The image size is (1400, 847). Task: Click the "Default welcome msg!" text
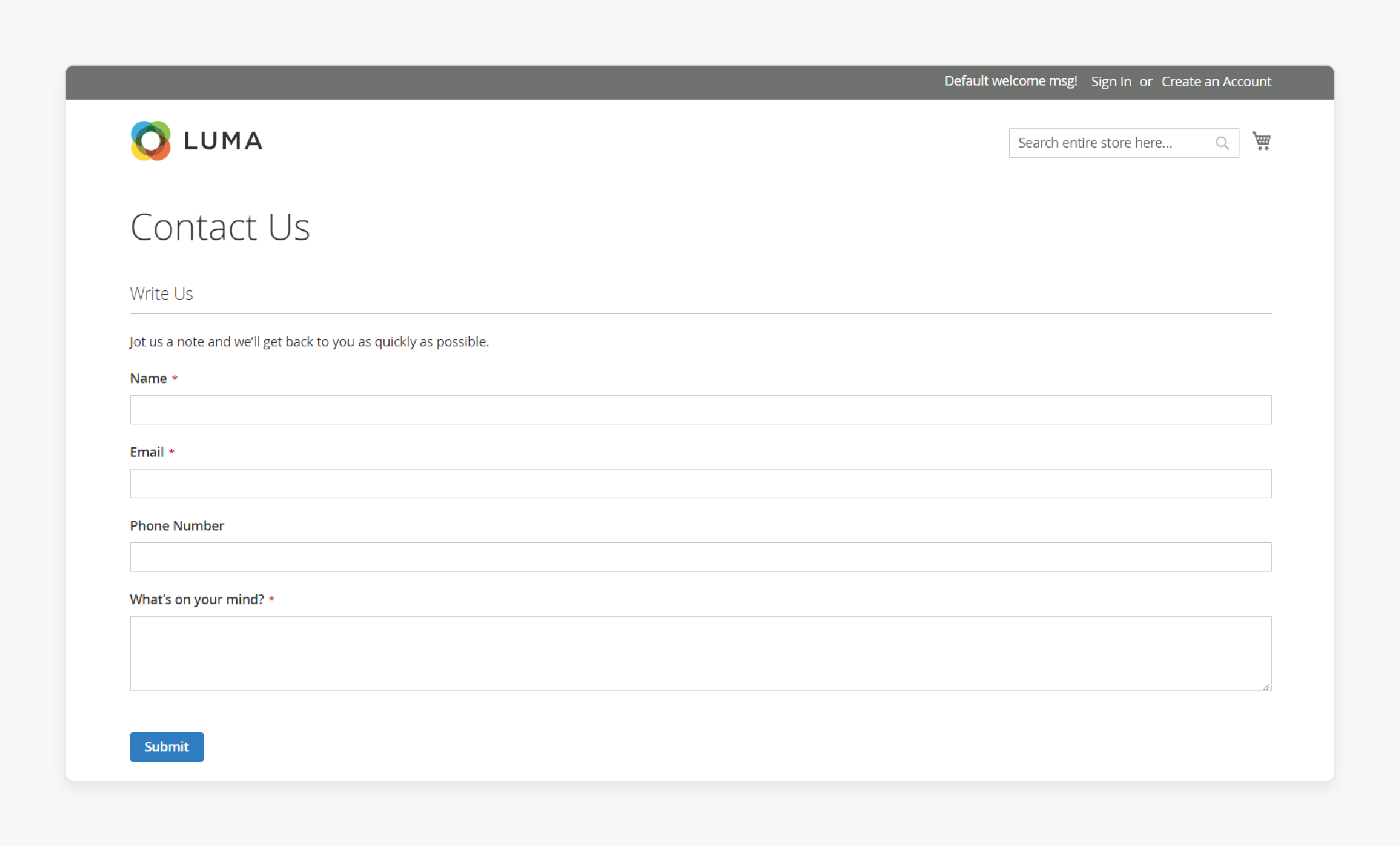(1010, 81)
